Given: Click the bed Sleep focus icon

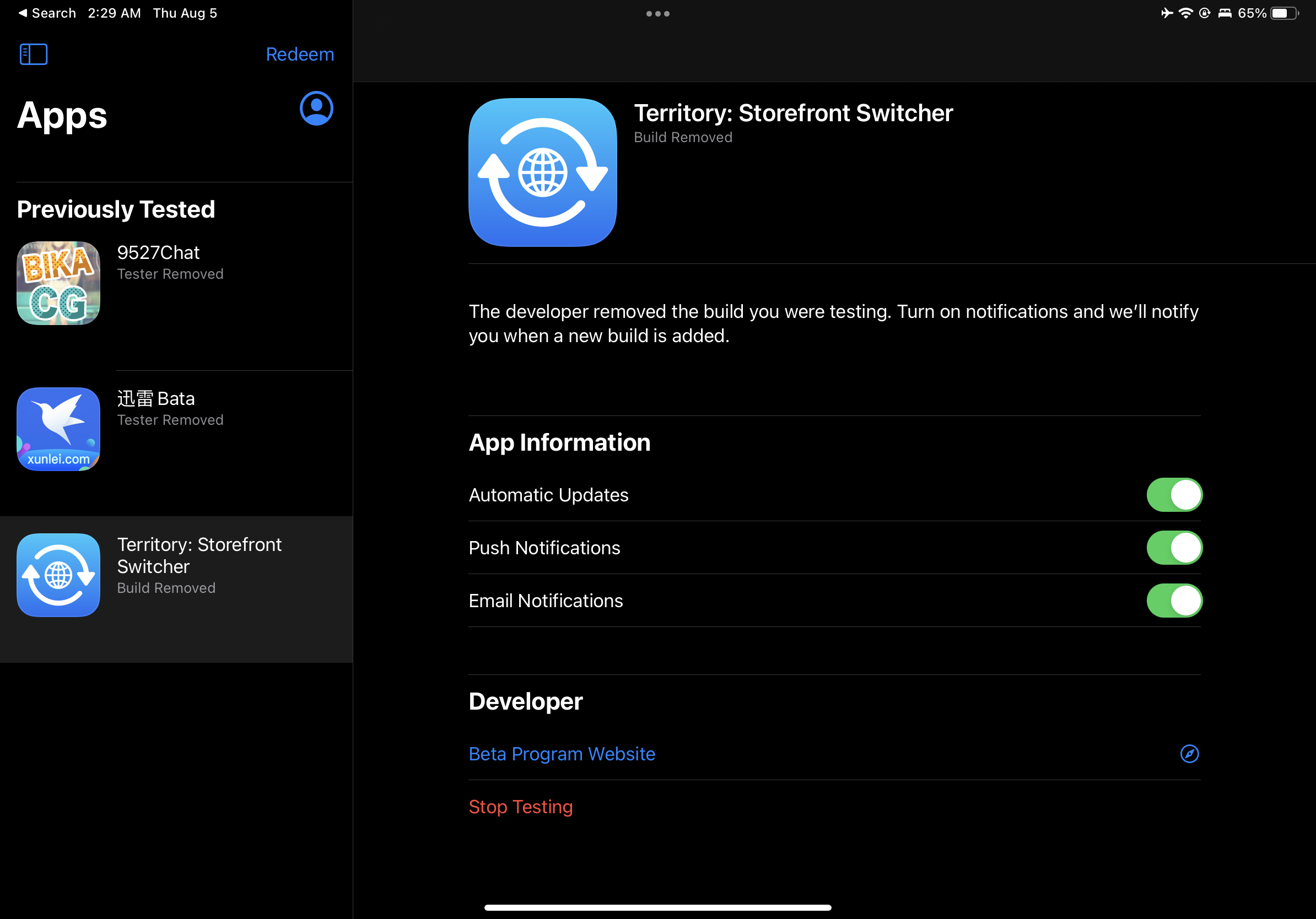Looking at the screenshot, I should point(1225,13).
